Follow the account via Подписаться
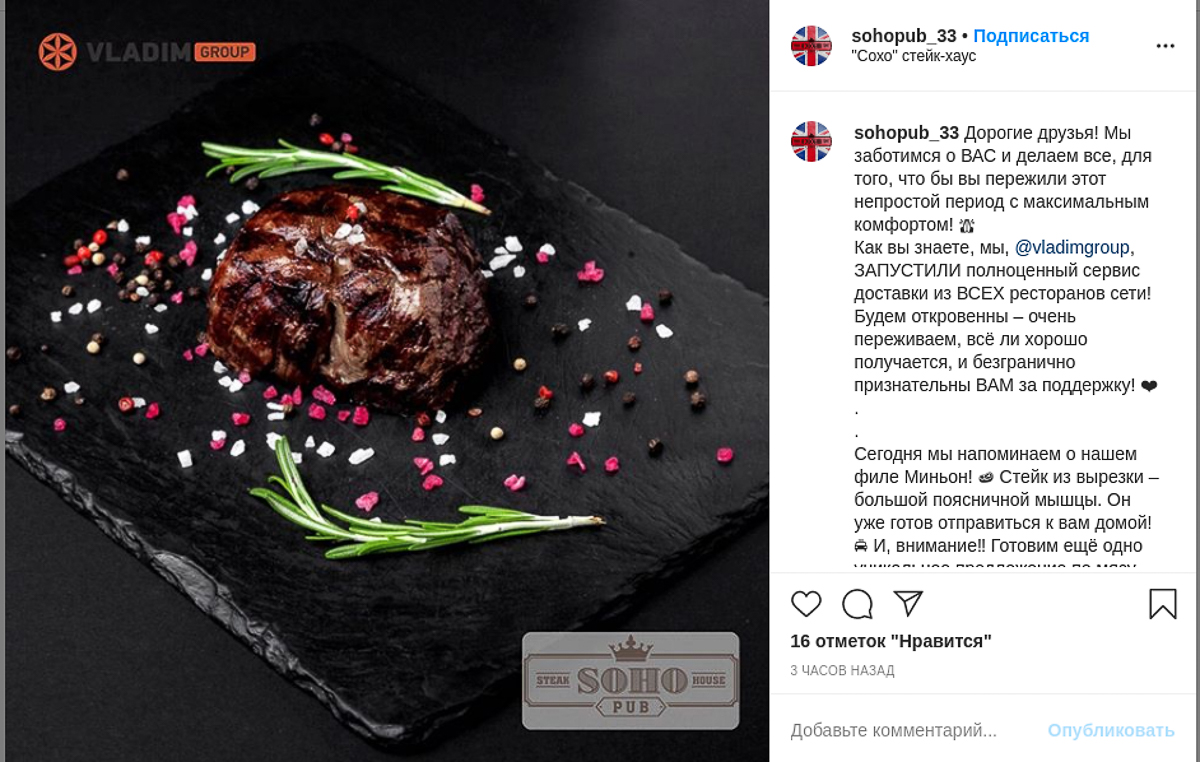This screenshot has height=762, width=1200. (x=1031, y=36)
